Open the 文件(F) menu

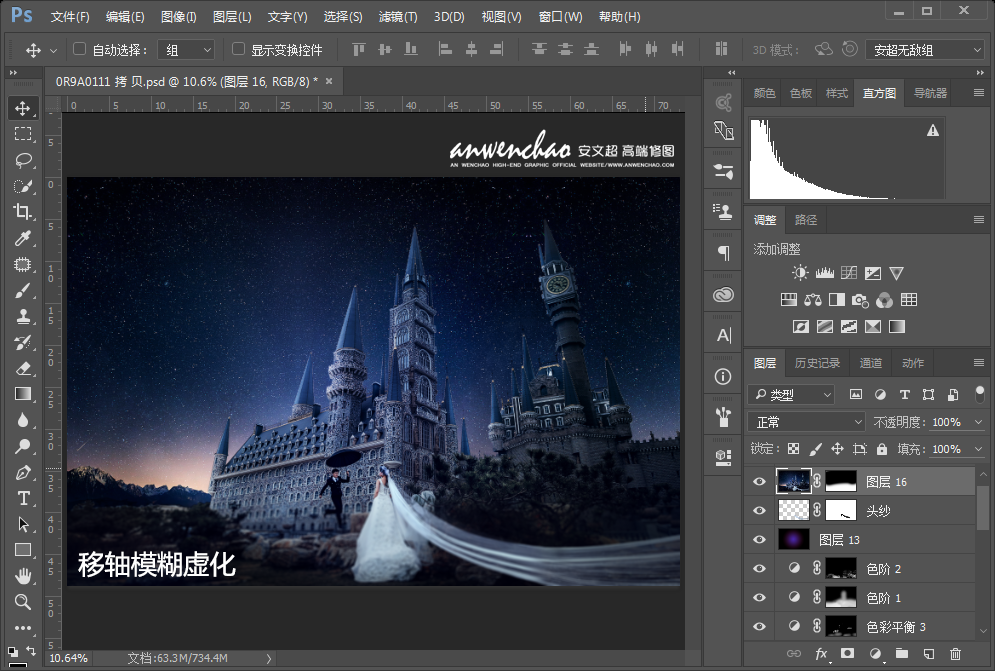click(70, 17)
